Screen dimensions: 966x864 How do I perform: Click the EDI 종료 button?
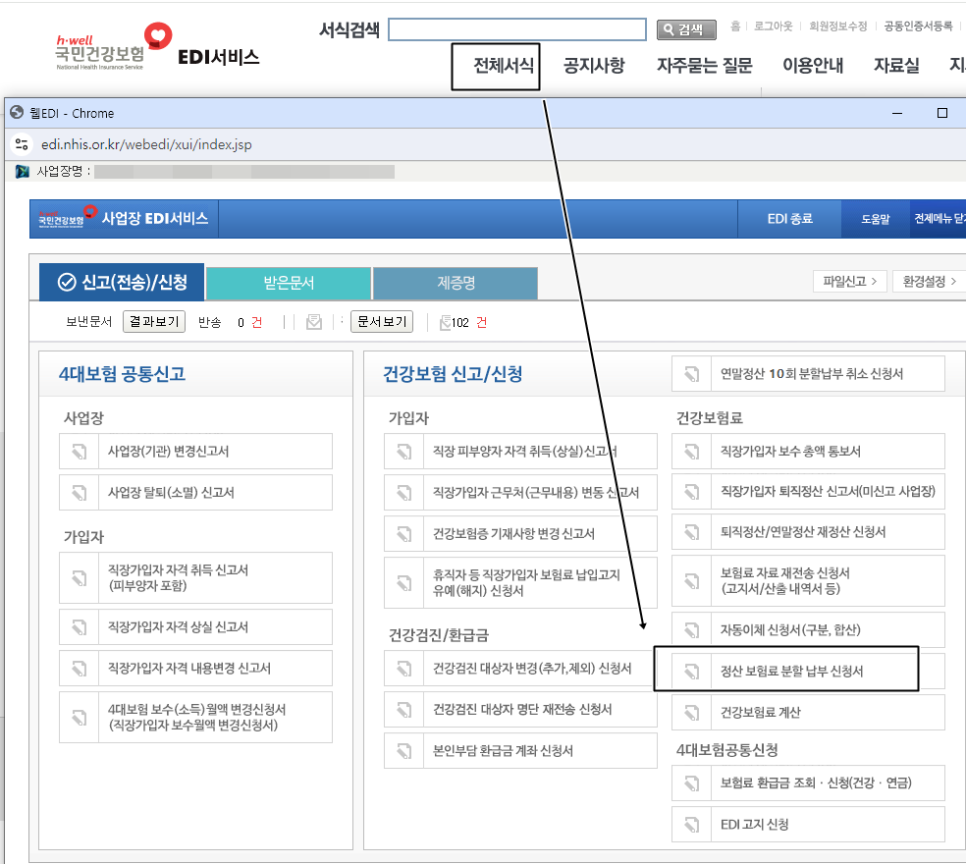click(x=789, y=218)
